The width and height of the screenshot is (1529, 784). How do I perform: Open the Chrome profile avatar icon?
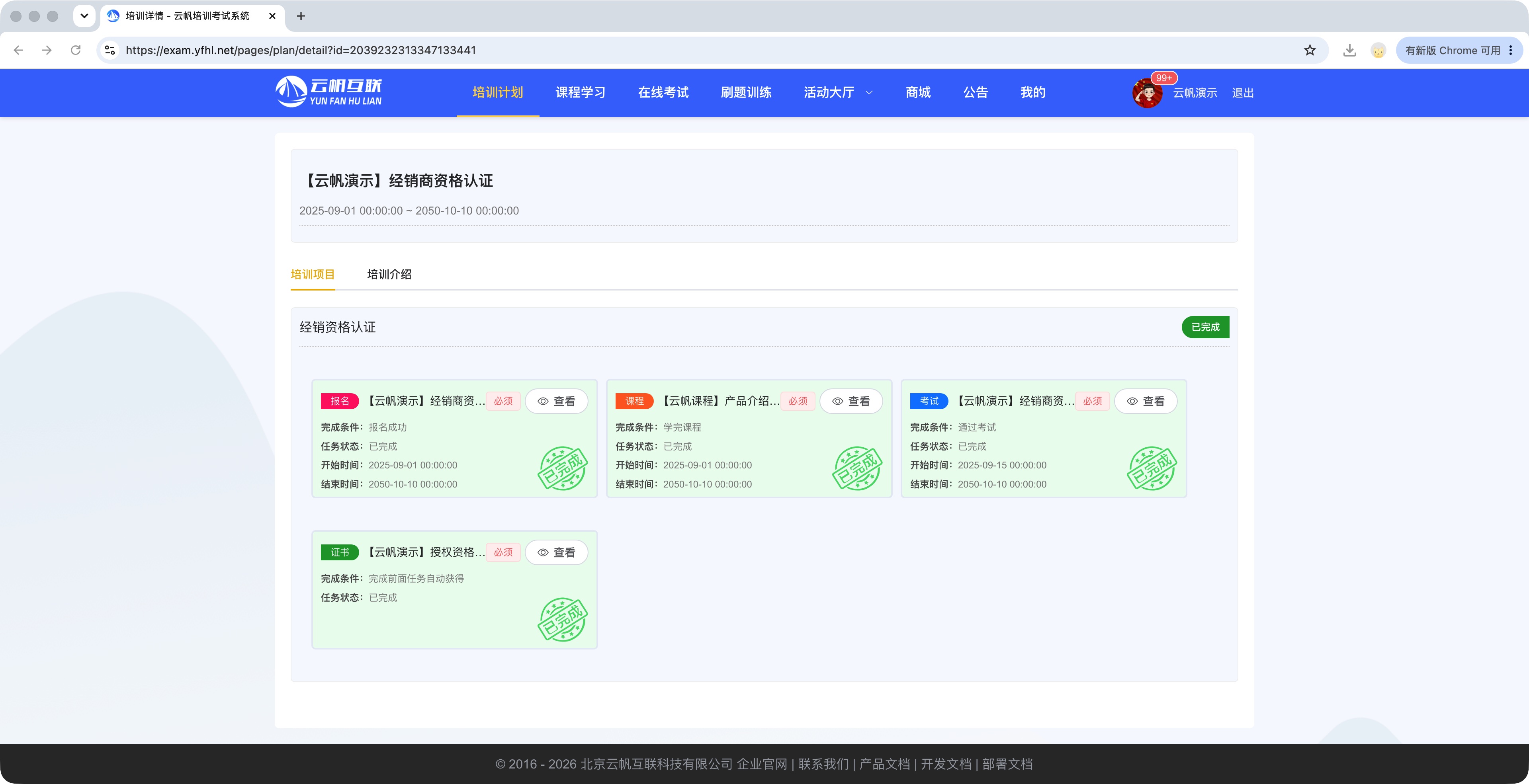1378,51
